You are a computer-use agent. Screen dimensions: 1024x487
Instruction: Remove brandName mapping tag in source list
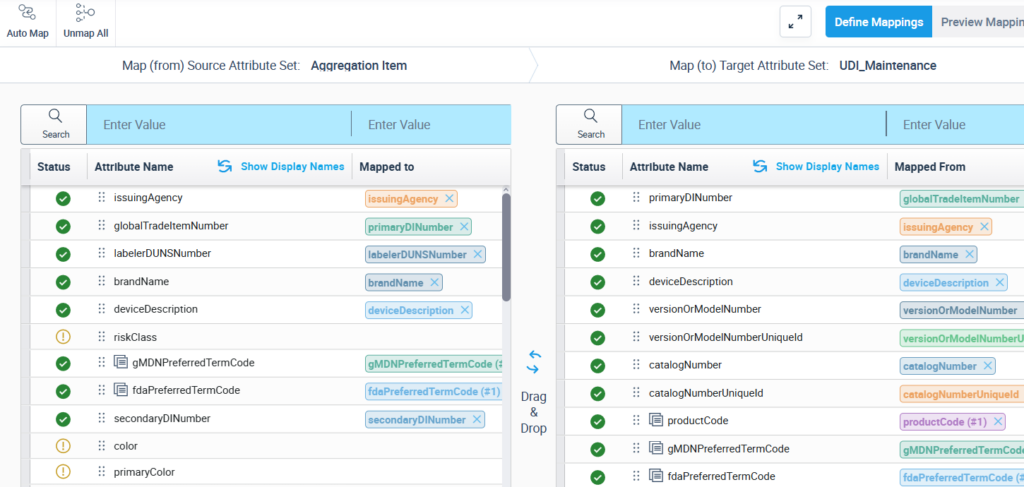[434, 283]
